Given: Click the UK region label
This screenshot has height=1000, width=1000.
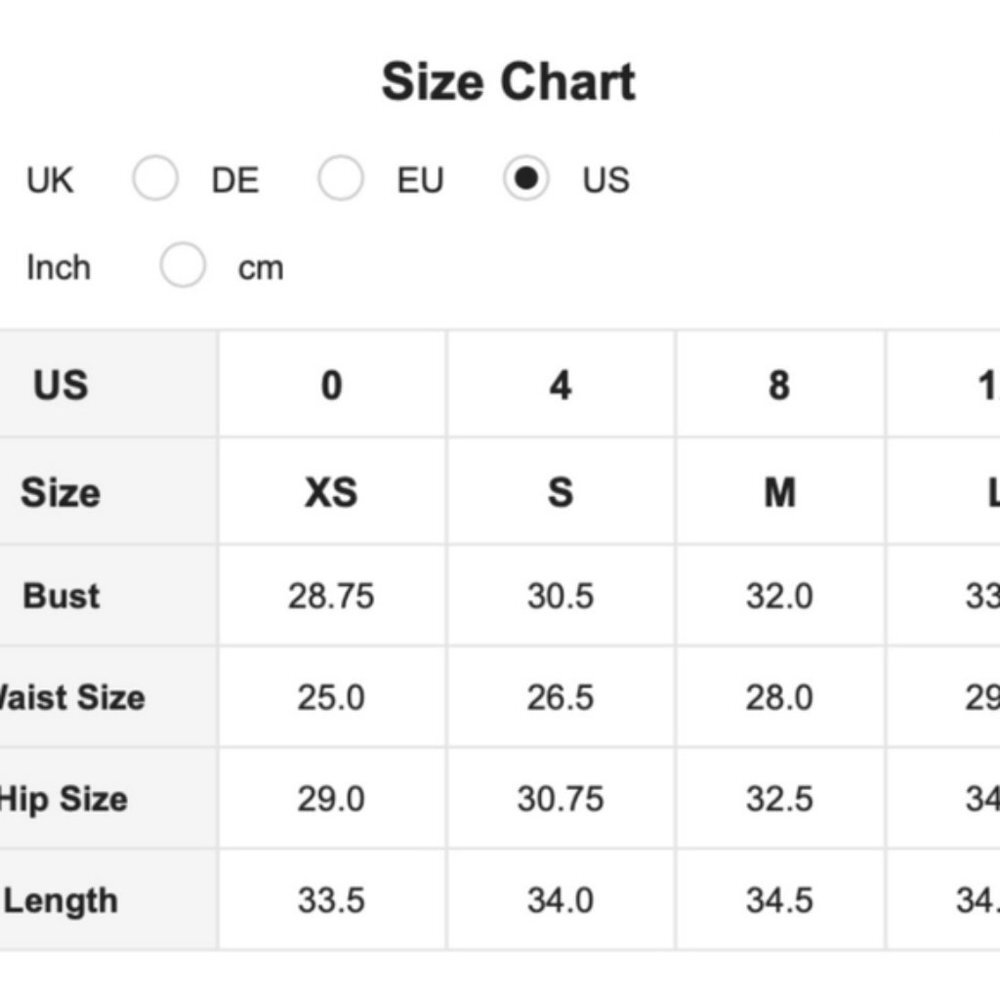Looking at the screenshot, I should point(50,181).
